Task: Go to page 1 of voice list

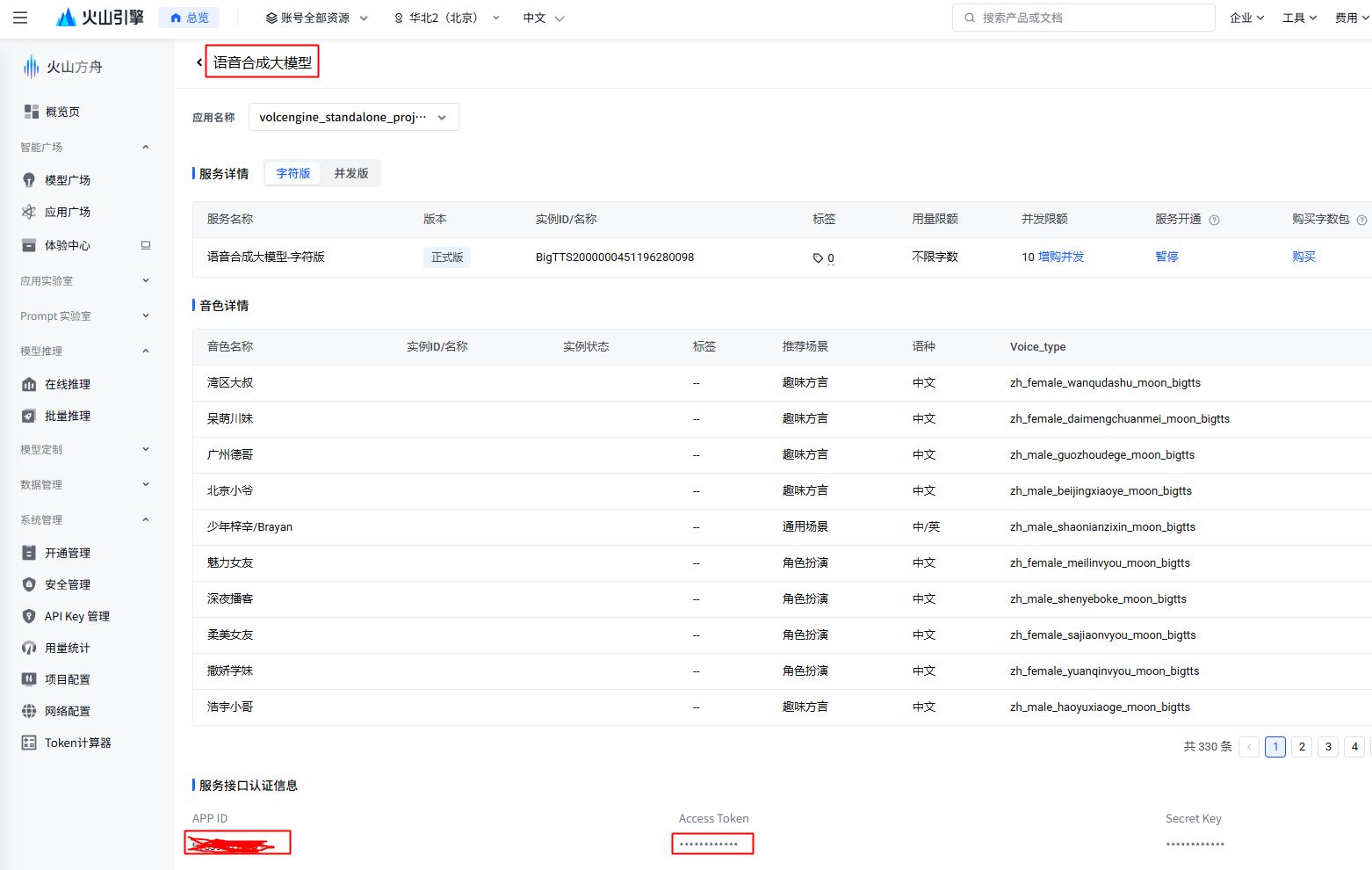Action: (x=1275, y=747)
